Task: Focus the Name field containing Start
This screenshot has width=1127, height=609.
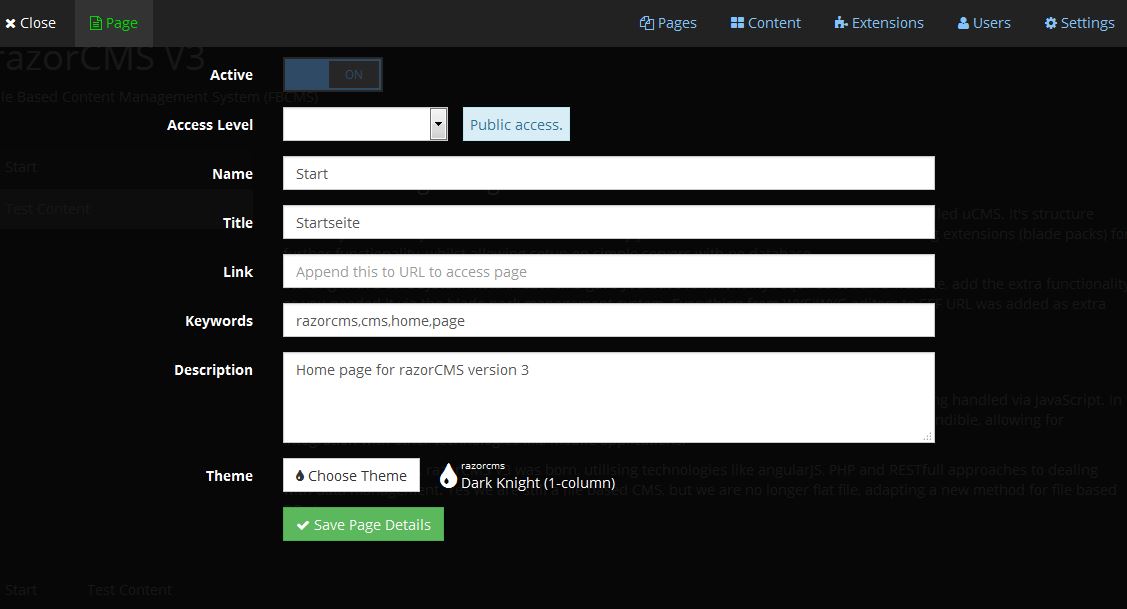Action: pos(609,173)
